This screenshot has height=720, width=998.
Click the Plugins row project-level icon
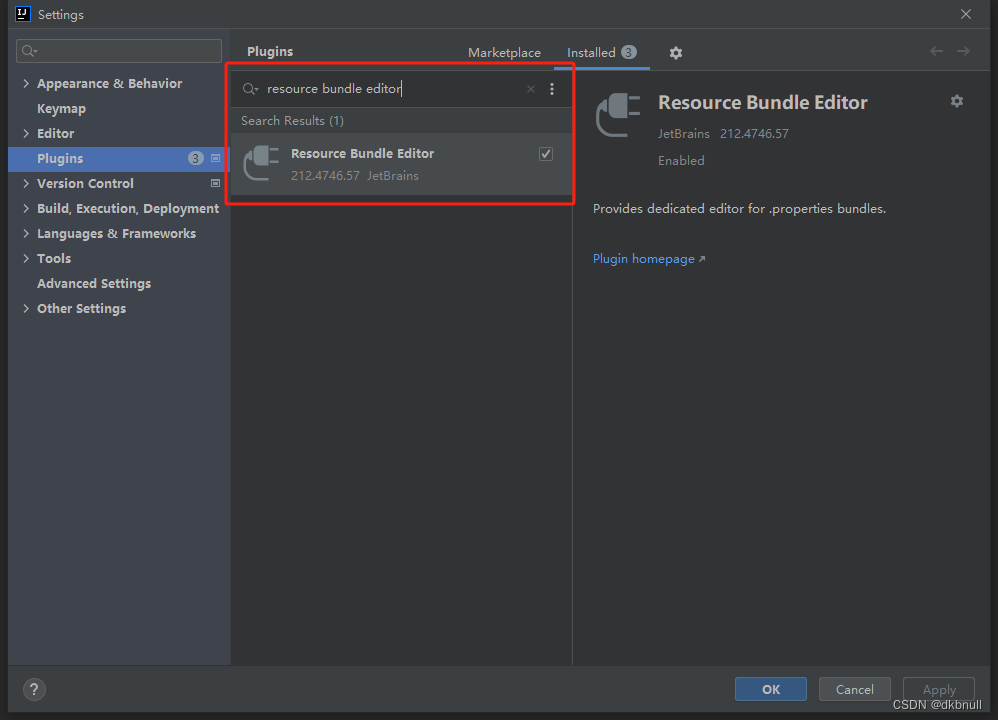pos(215,159)
